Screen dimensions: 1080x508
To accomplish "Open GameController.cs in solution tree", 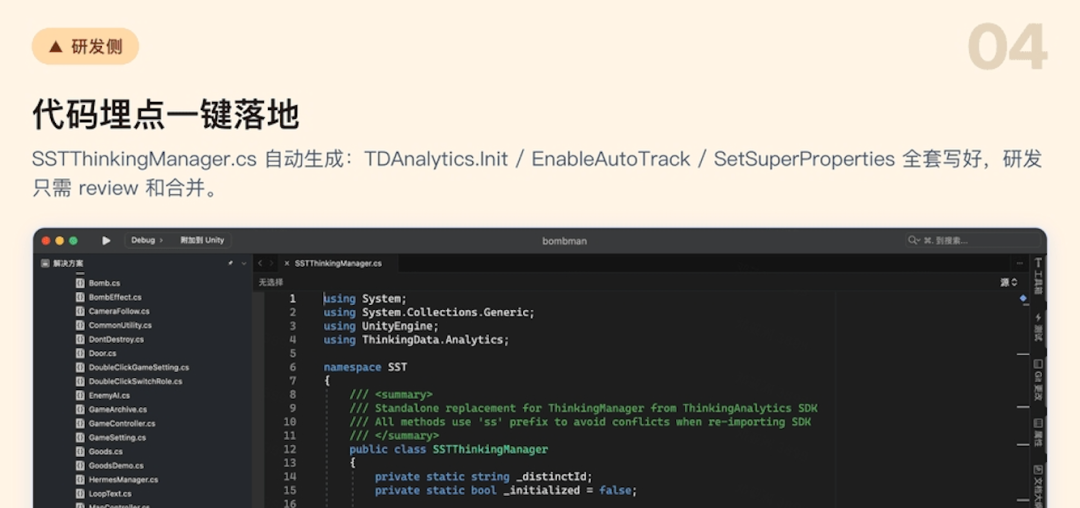I will [122, 423].
